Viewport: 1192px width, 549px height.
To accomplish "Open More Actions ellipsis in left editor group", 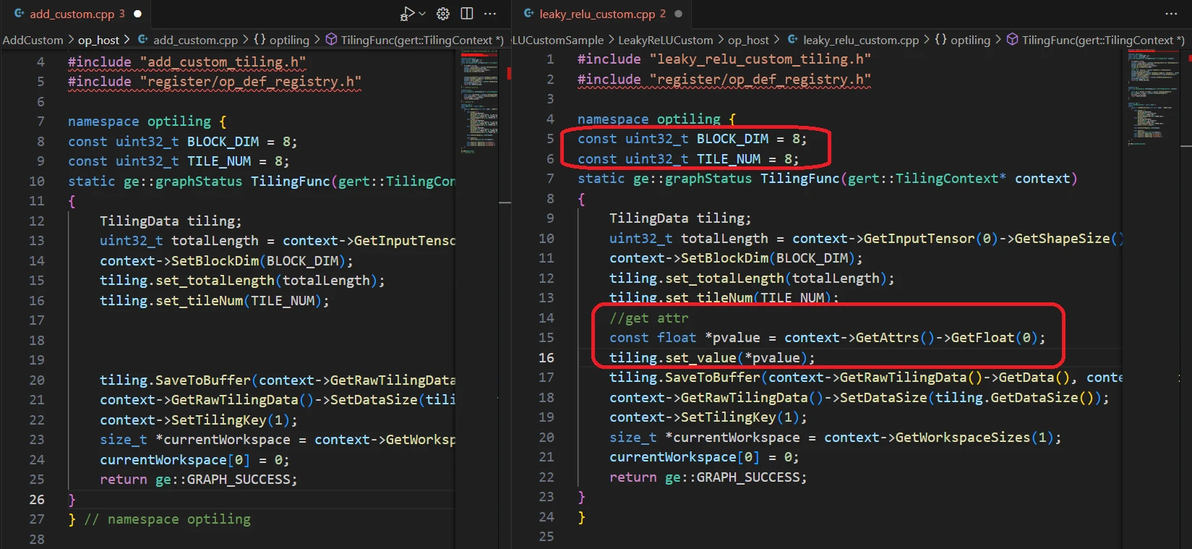I will tap(490, 14).
